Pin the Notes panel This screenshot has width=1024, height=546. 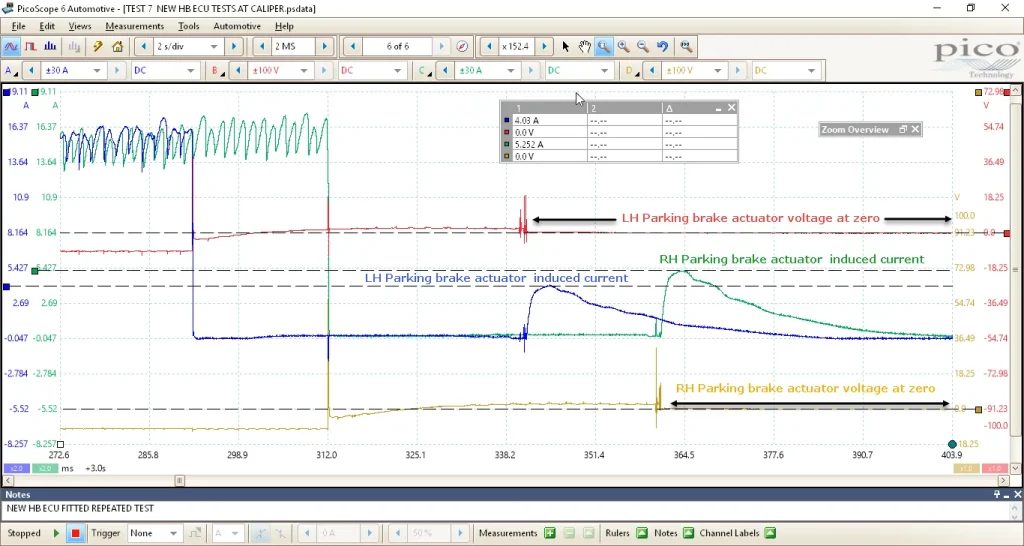(998, 494)
